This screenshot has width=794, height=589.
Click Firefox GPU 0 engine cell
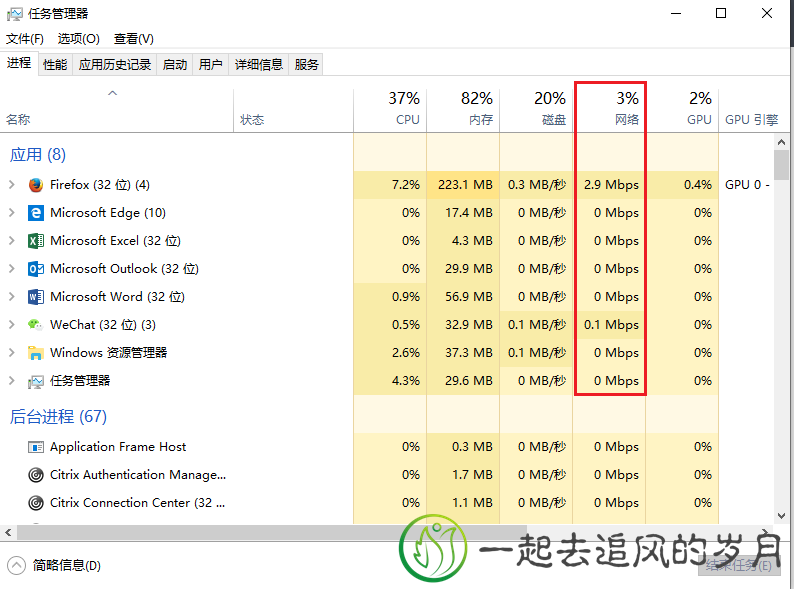747,185
